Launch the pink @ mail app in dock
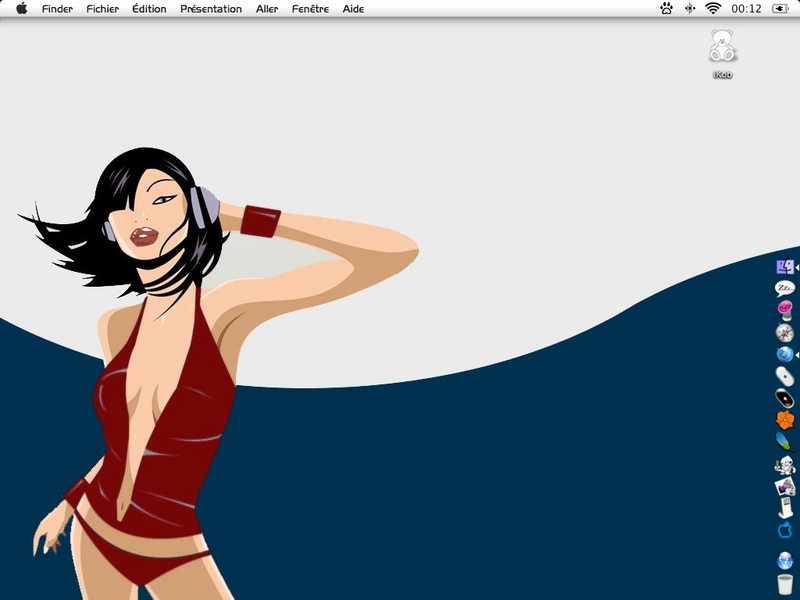The height and width of the screenshot is (600, 800). pyautogui.click(x=785, y=310)
